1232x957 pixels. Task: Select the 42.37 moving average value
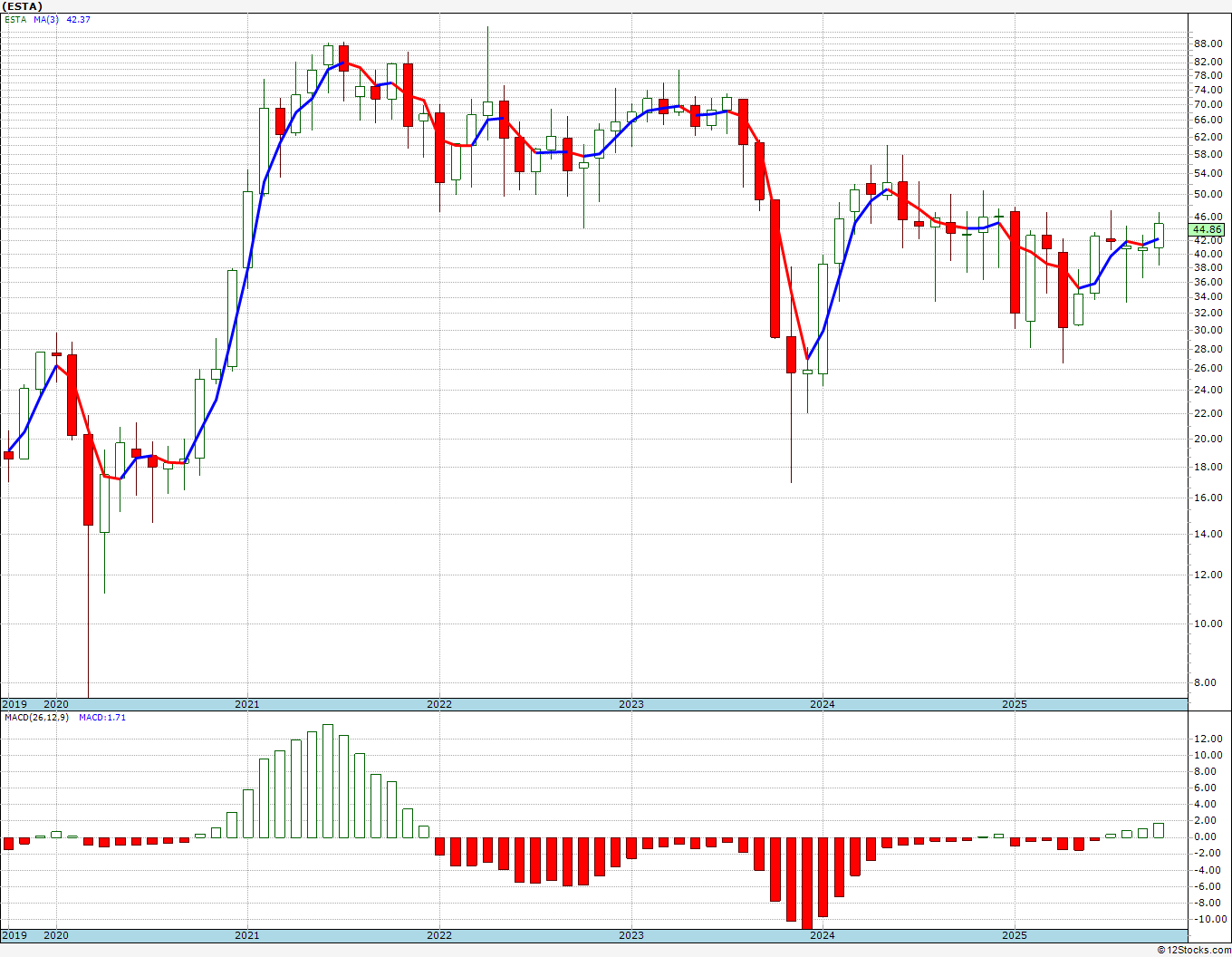79,19
